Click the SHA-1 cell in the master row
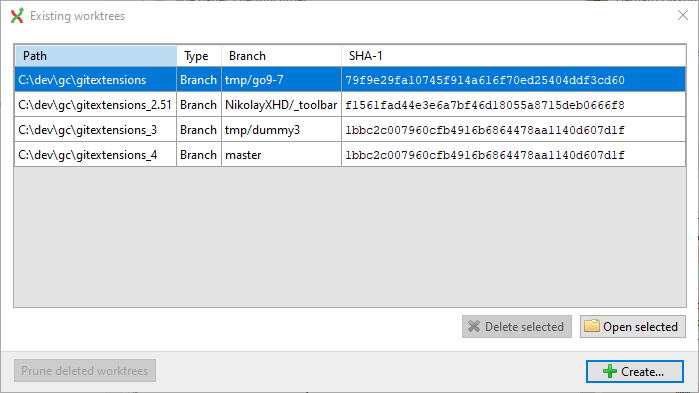Screen dimensions: 699x393 [514, 155]
